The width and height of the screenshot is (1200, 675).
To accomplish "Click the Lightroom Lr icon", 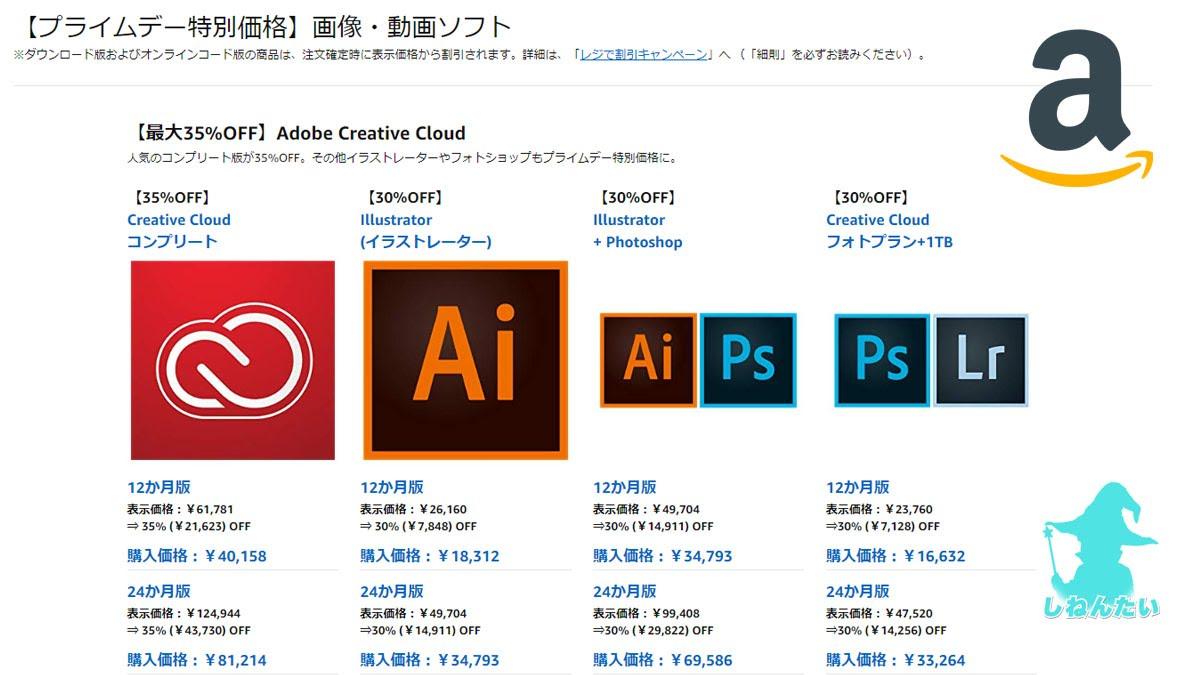I will click(x=981, y=360).
